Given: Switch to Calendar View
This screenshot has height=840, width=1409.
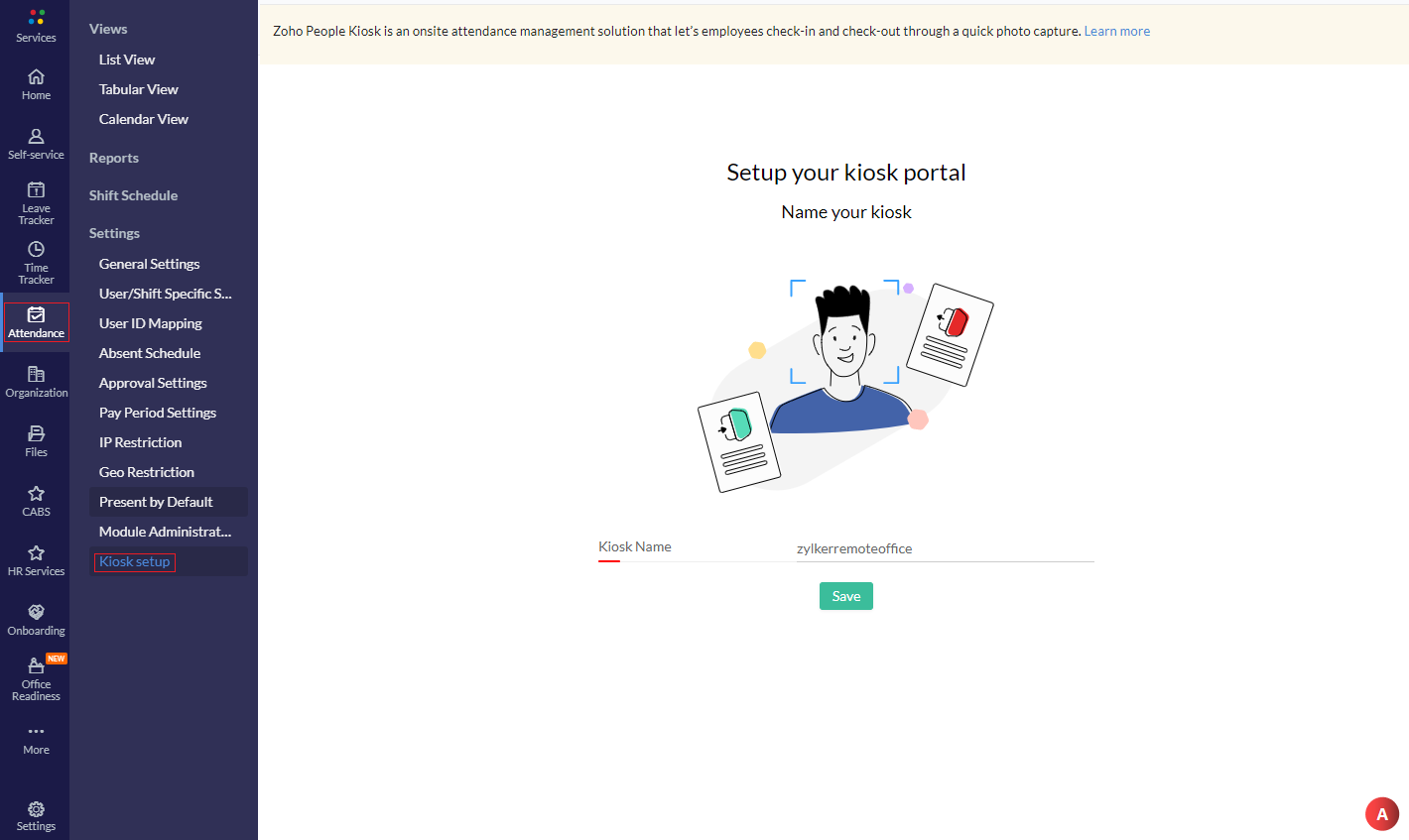Looking at the screenshot, I should click(144, 119).
